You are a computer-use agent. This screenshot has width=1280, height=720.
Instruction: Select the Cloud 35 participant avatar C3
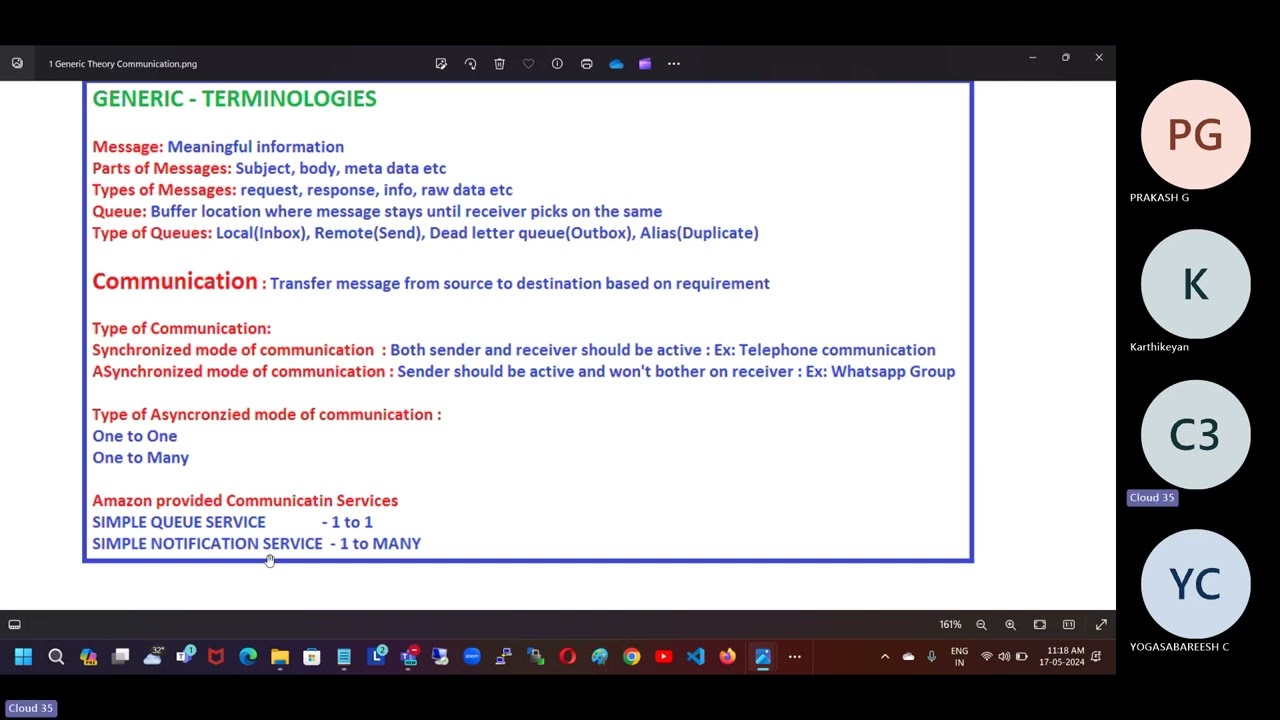click(x=1195, y=435)
